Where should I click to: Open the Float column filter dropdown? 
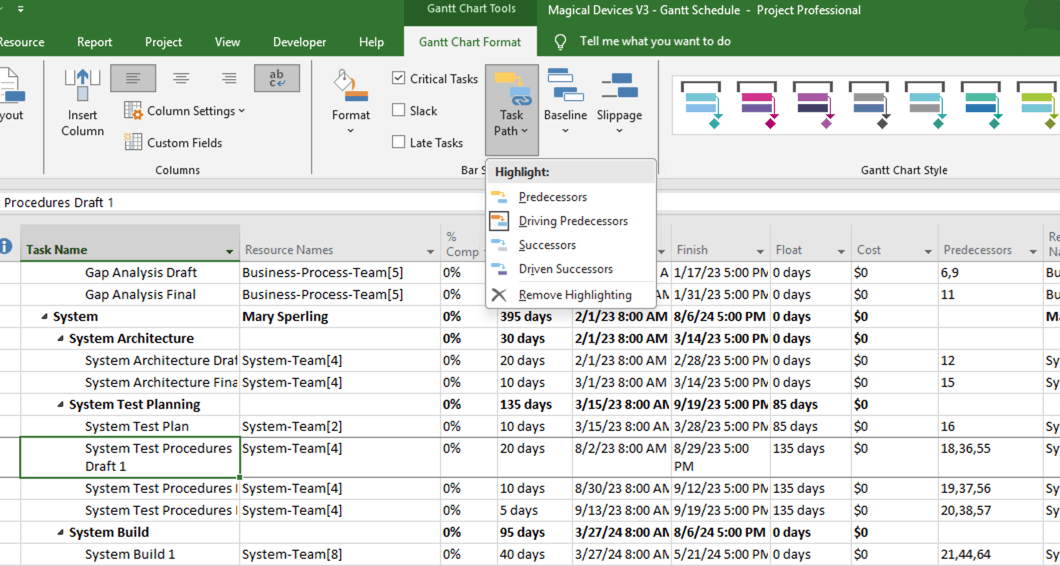tap(841, 252)
